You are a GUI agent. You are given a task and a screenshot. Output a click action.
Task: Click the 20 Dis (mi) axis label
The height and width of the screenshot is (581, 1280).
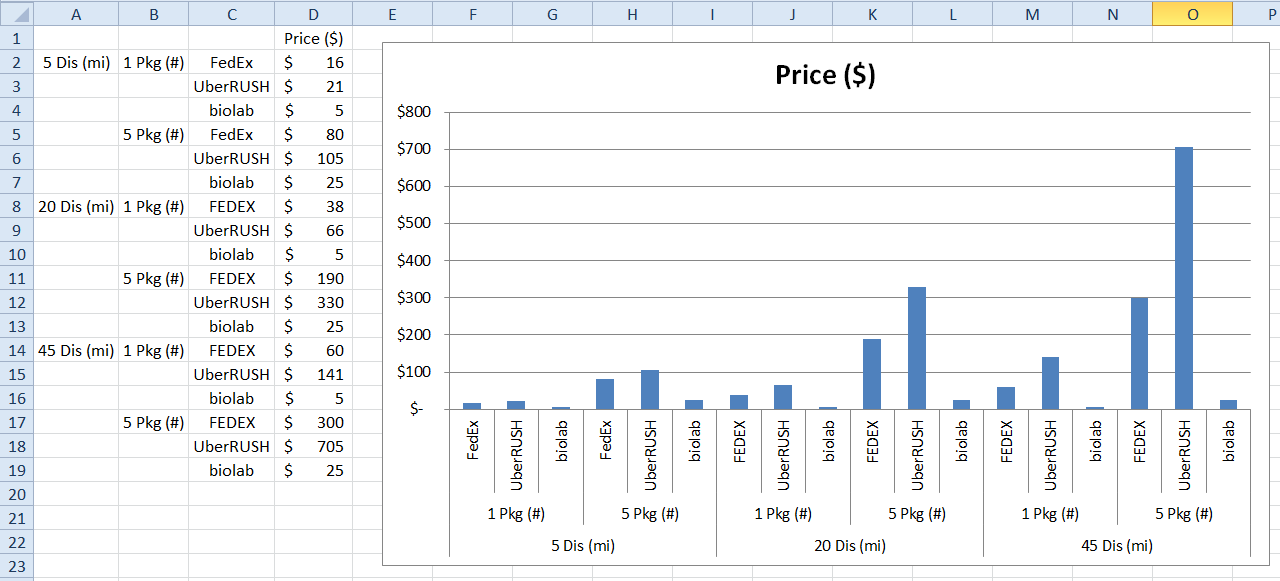[x=850, y=546]
